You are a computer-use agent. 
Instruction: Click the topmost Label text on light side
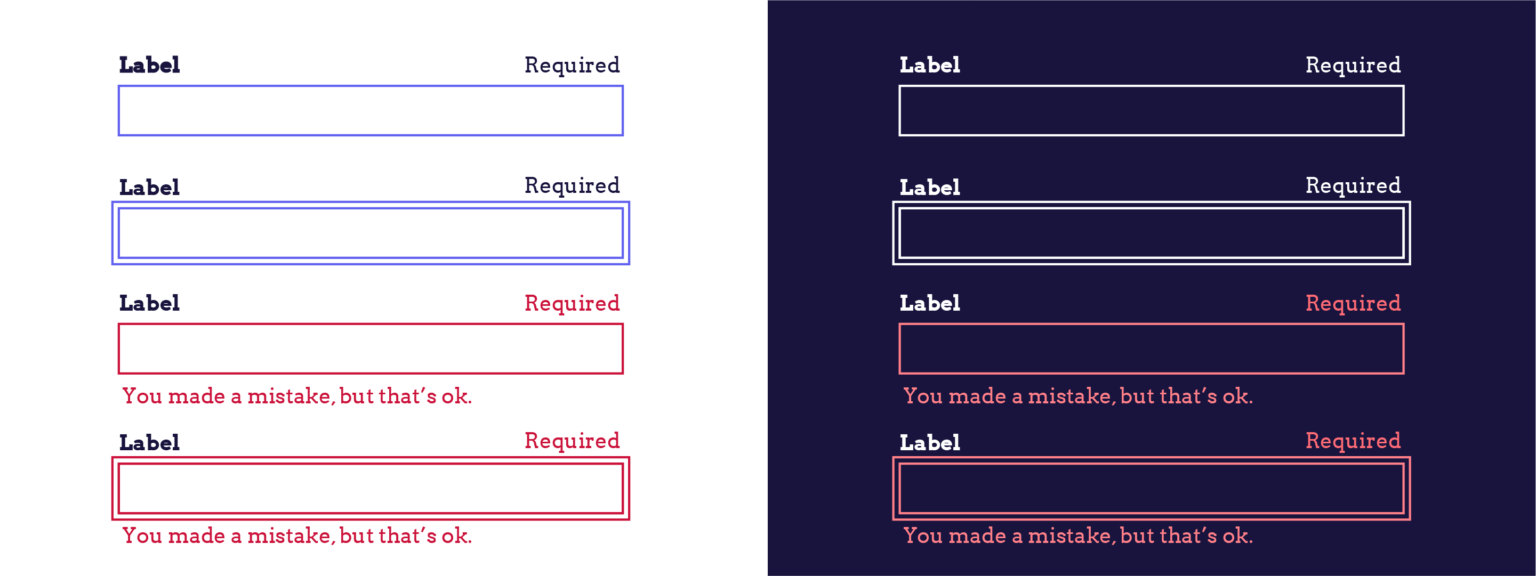150,64
